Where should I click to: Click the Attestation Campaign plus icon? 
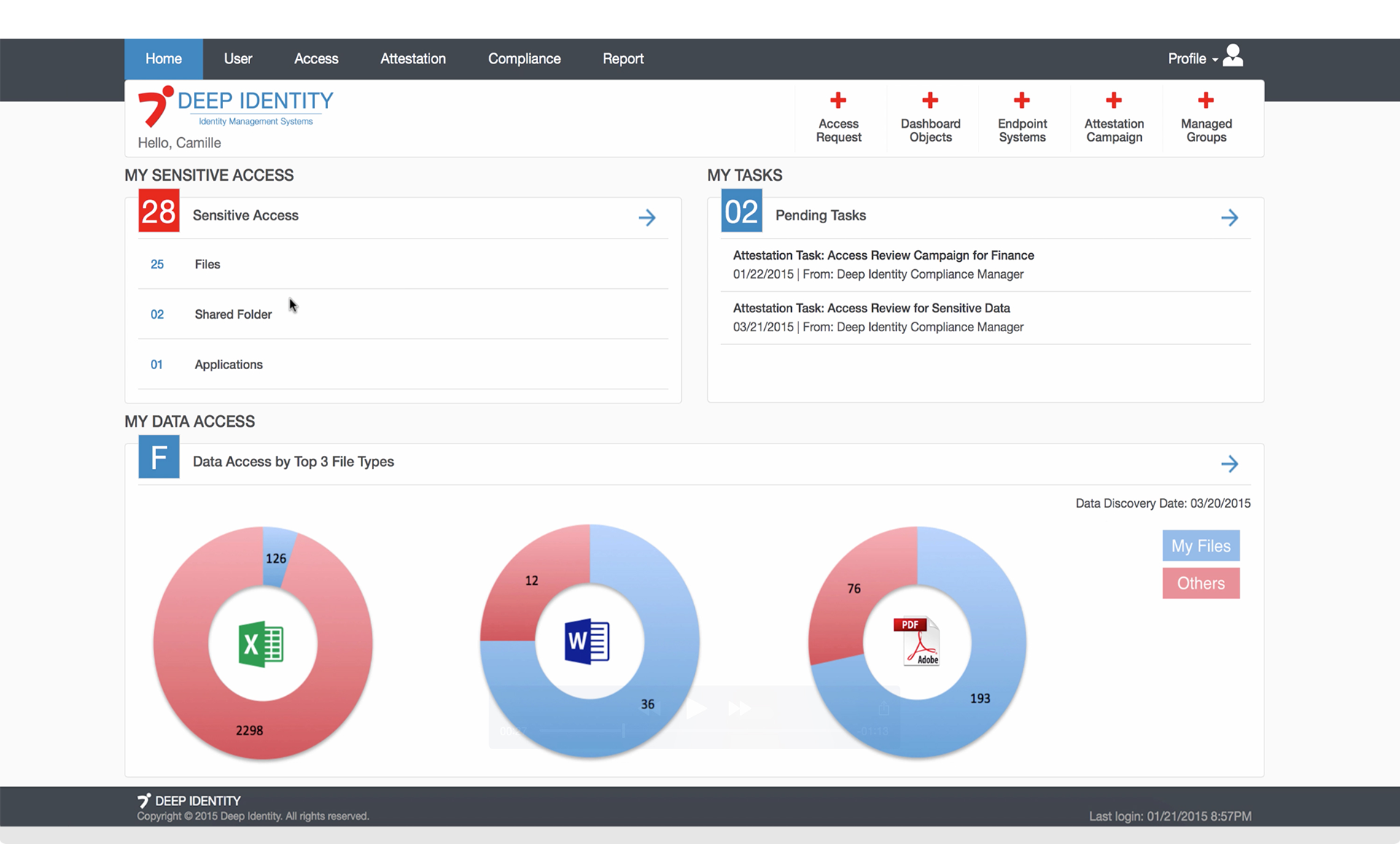[1113, 100]
